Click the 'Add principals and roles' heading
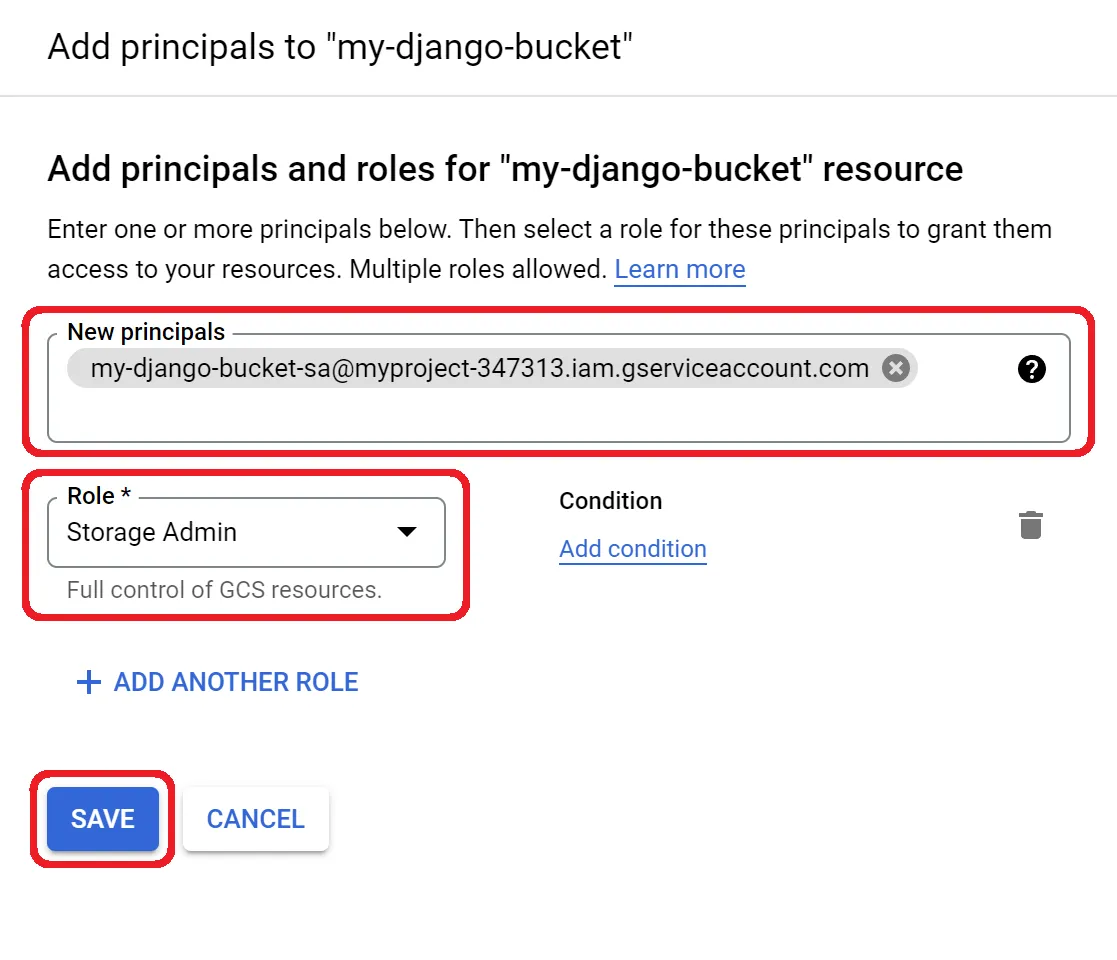Viewport: 1117px width, 960px height. (505, 169)
